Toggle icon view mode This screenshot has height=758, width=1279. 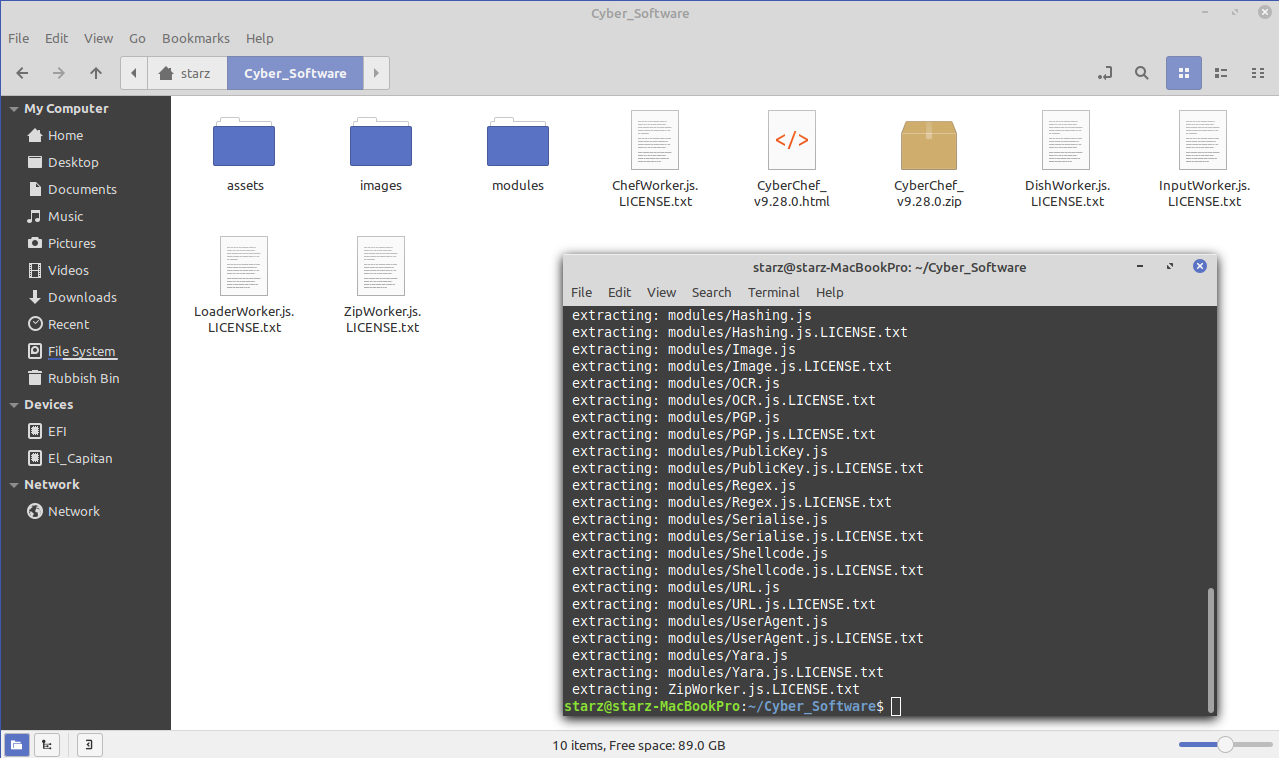(1183, 73)
